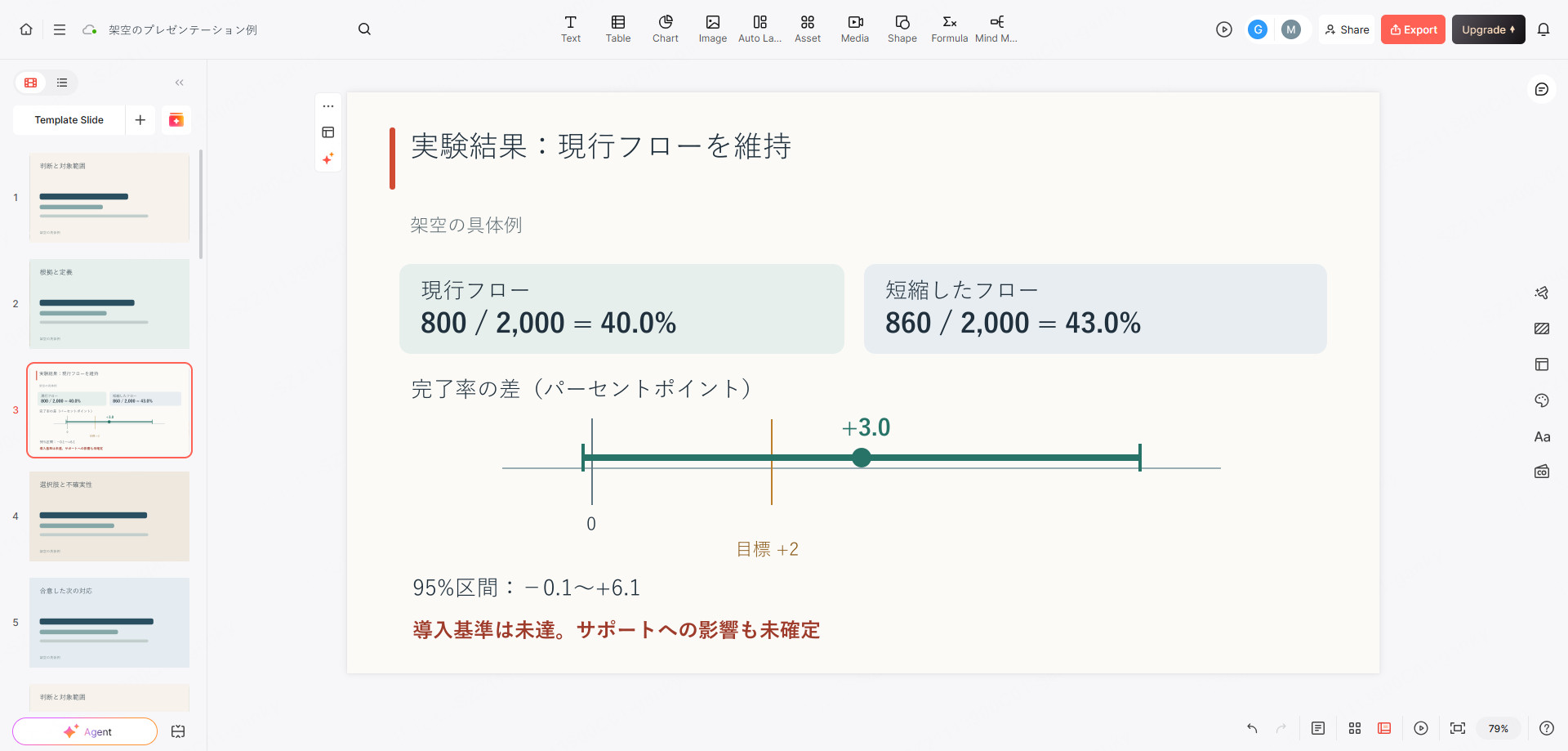Open the search magnifier
The width and height of the screenshot is (1568, 751).
click(364, 29)
